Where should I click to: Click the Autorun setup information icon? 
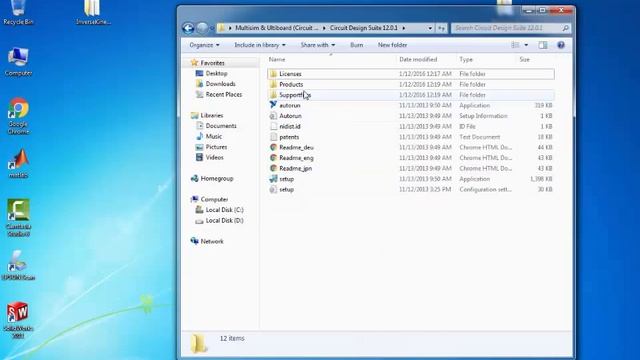[x=273, y=116]
